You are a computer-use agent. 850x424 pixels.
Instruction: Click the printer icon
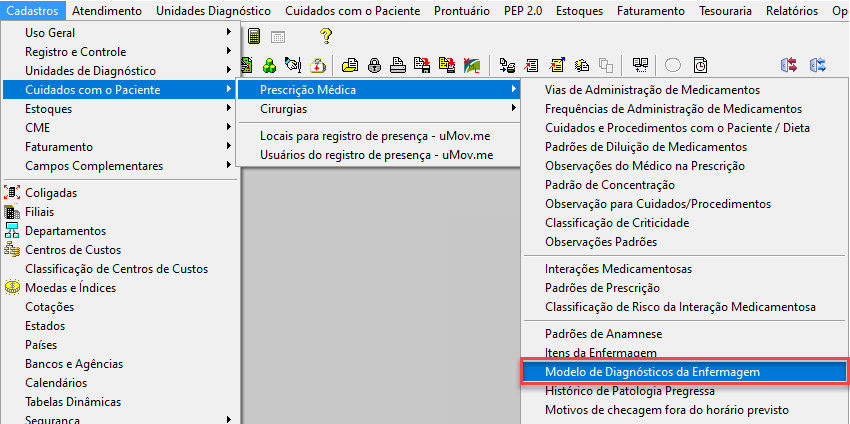pyautogui.click(x=398, y=66)
